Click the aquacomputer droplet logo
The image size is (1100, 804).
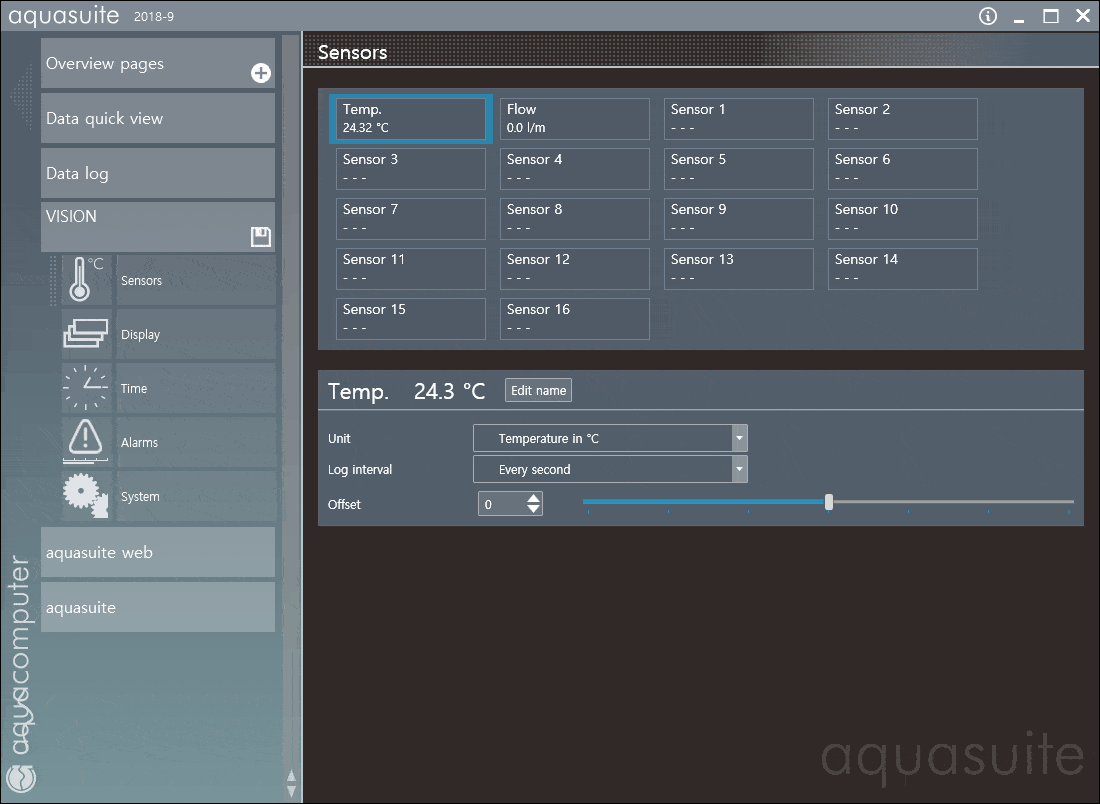click(21, 778)
